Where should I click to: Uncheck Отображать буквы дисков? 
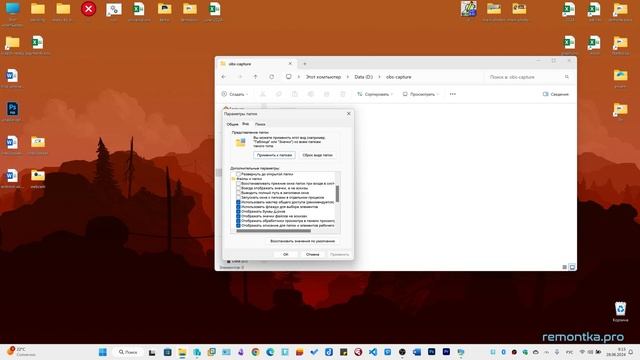[x=238, y=211]
